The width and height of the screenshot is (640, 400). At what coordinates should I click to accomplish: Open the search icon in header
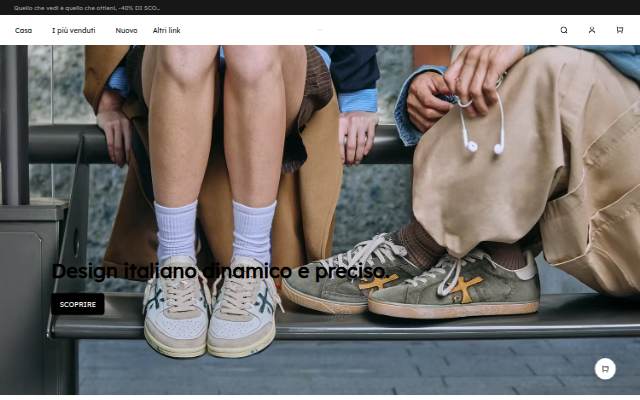click(564, 30)
